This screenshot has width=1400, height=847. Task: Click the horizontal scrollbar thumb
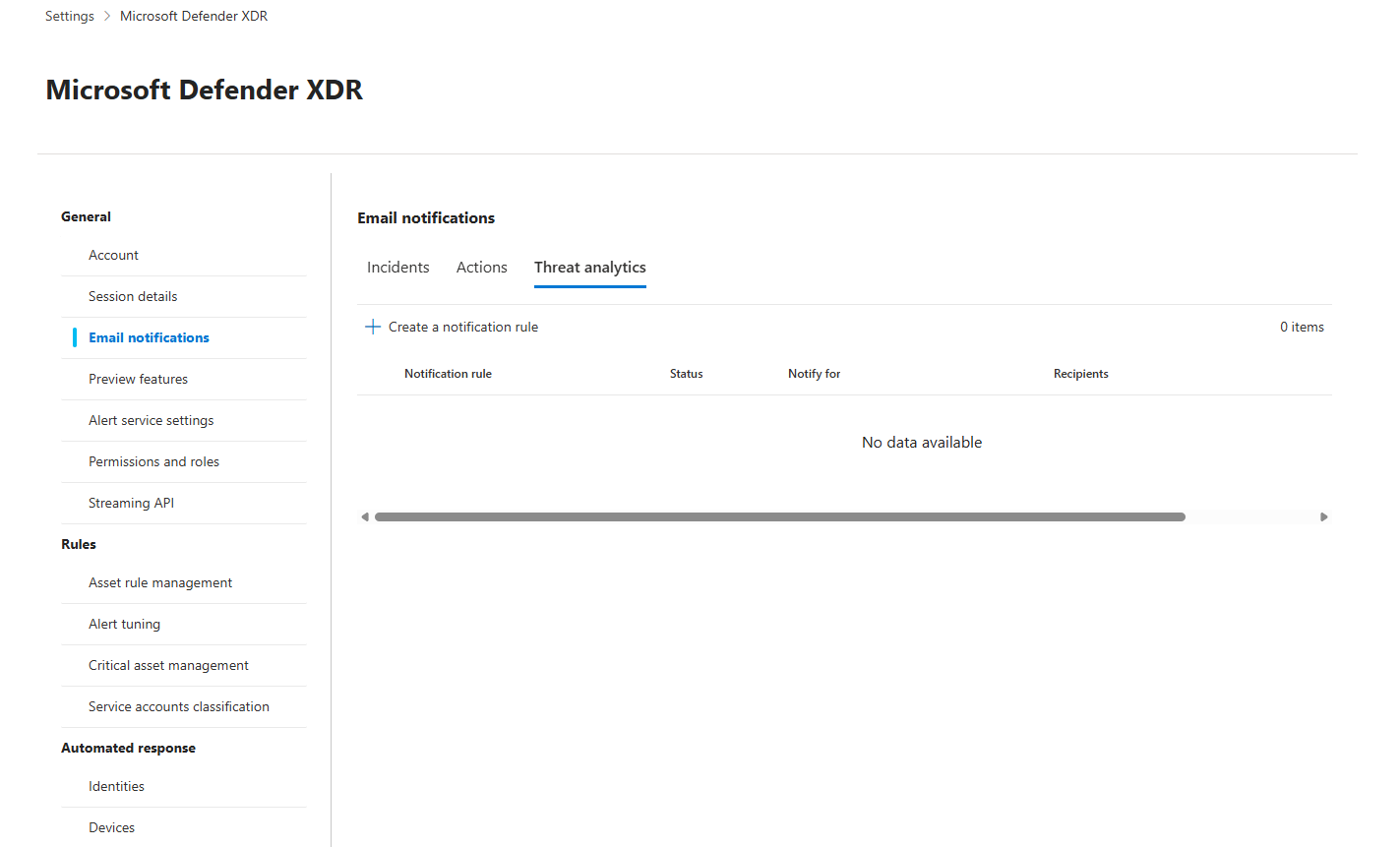tap(780, 516)
